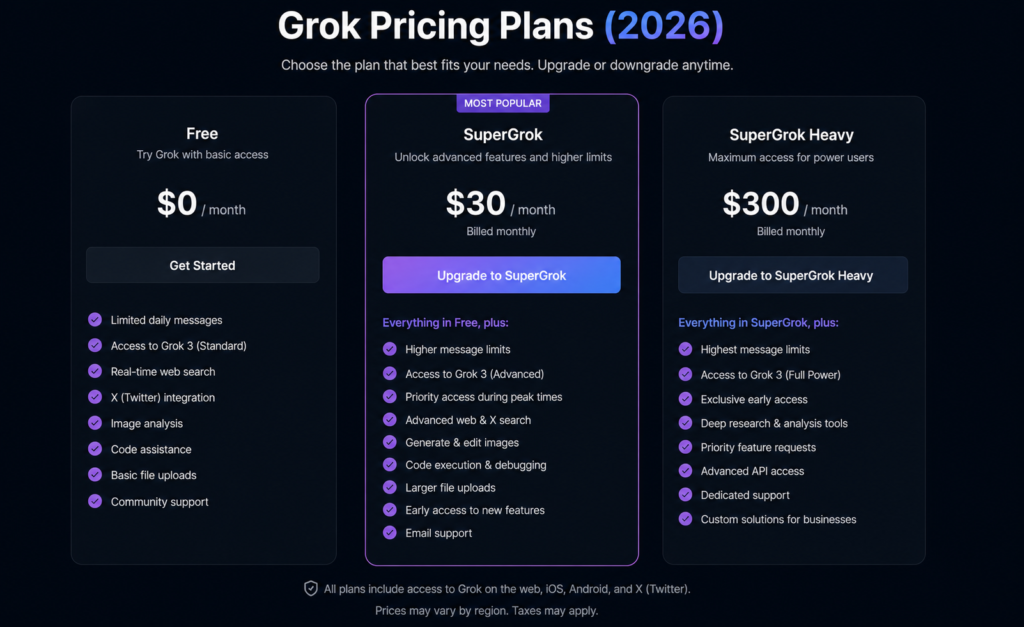Viewport: 1024px width, 627px height.
Task: Click checkmark icon beside Real-time web search
Action: 95,371
